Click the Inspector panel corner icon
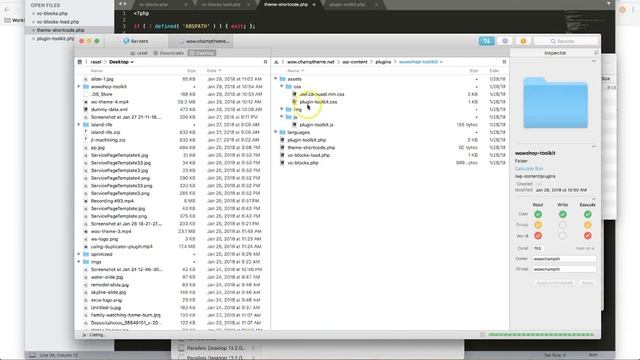 [x=596, y=53]
